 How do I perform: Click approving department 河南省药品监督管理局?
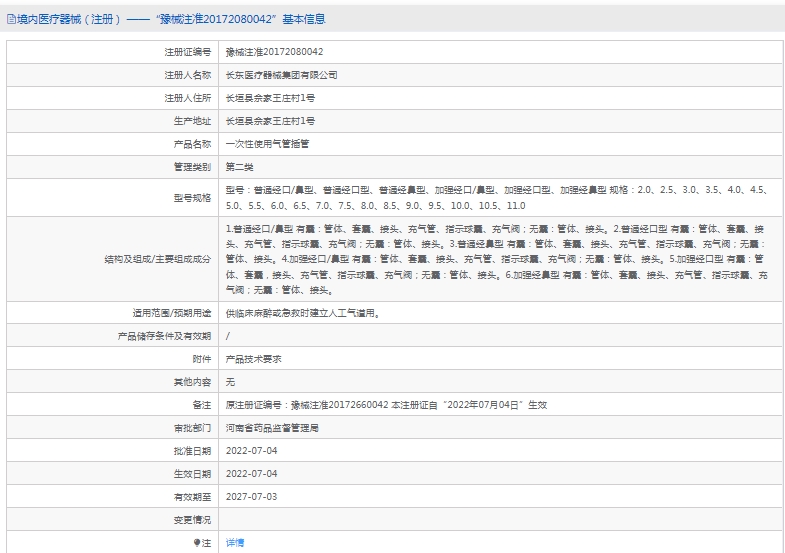272,428
